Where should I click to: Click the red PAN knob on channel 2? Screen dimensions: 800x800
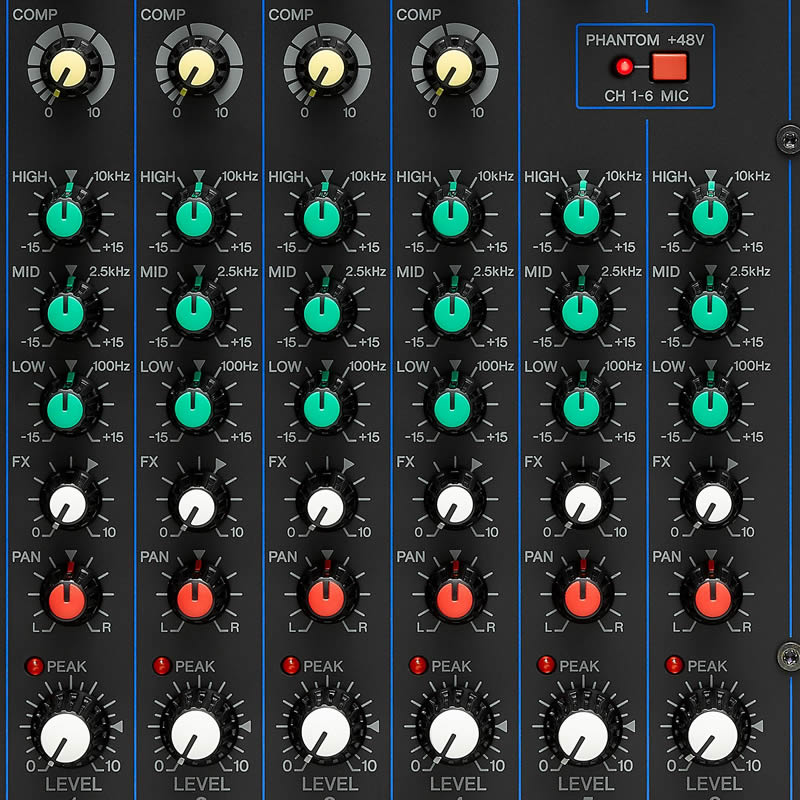(x=195, y=599)
